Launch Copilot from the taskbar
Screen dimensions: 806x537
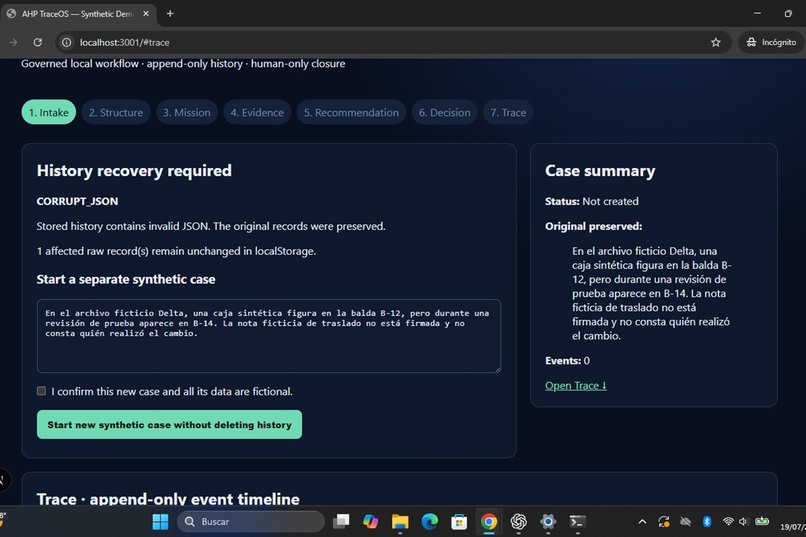tap(370, 522)
